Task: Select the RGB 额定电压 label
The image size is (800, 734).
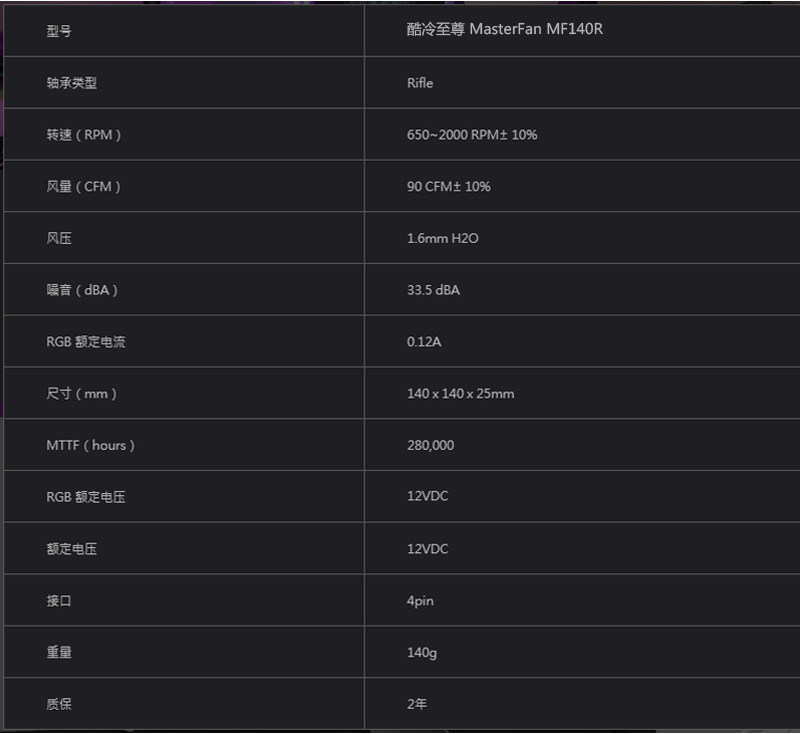Action: pyautogui.click(x=86, y=497)
